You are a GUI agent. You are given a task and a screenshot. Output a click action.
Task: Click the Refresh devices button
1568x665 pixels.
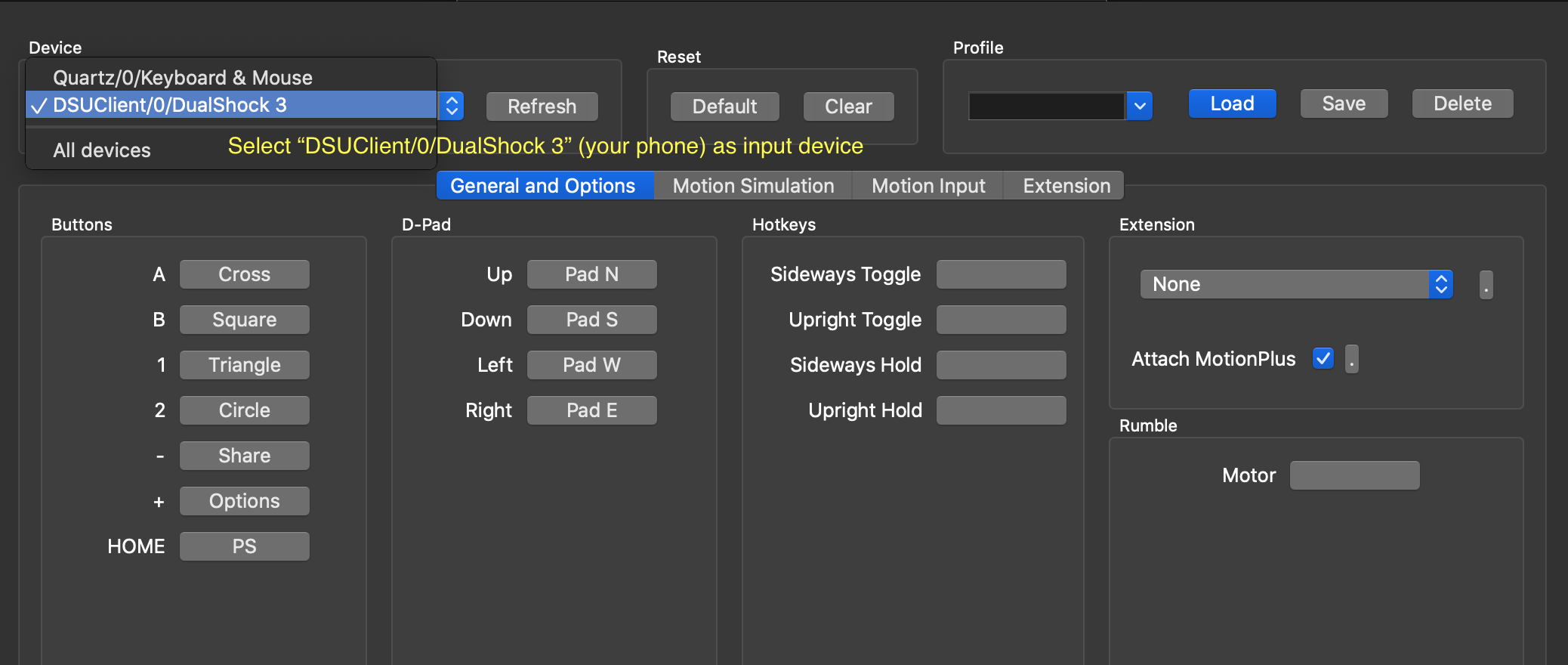pos(542,107)
